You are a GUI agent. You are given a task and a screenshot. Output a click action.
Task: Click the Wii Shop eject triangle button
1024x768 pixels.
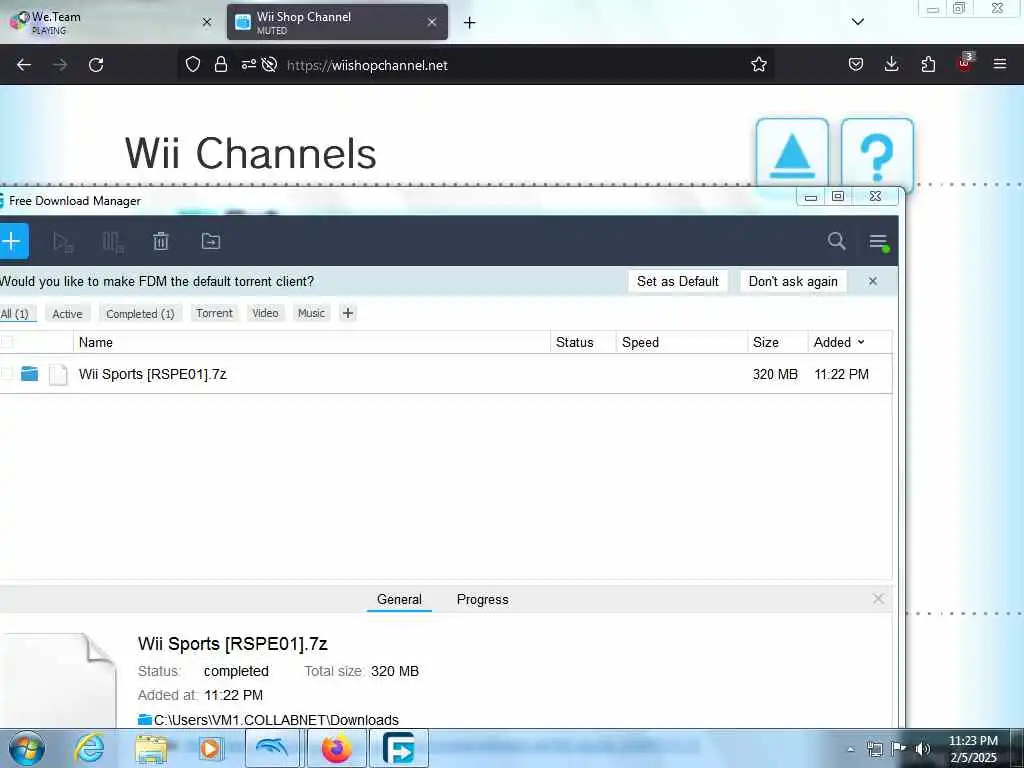[792, 155]
